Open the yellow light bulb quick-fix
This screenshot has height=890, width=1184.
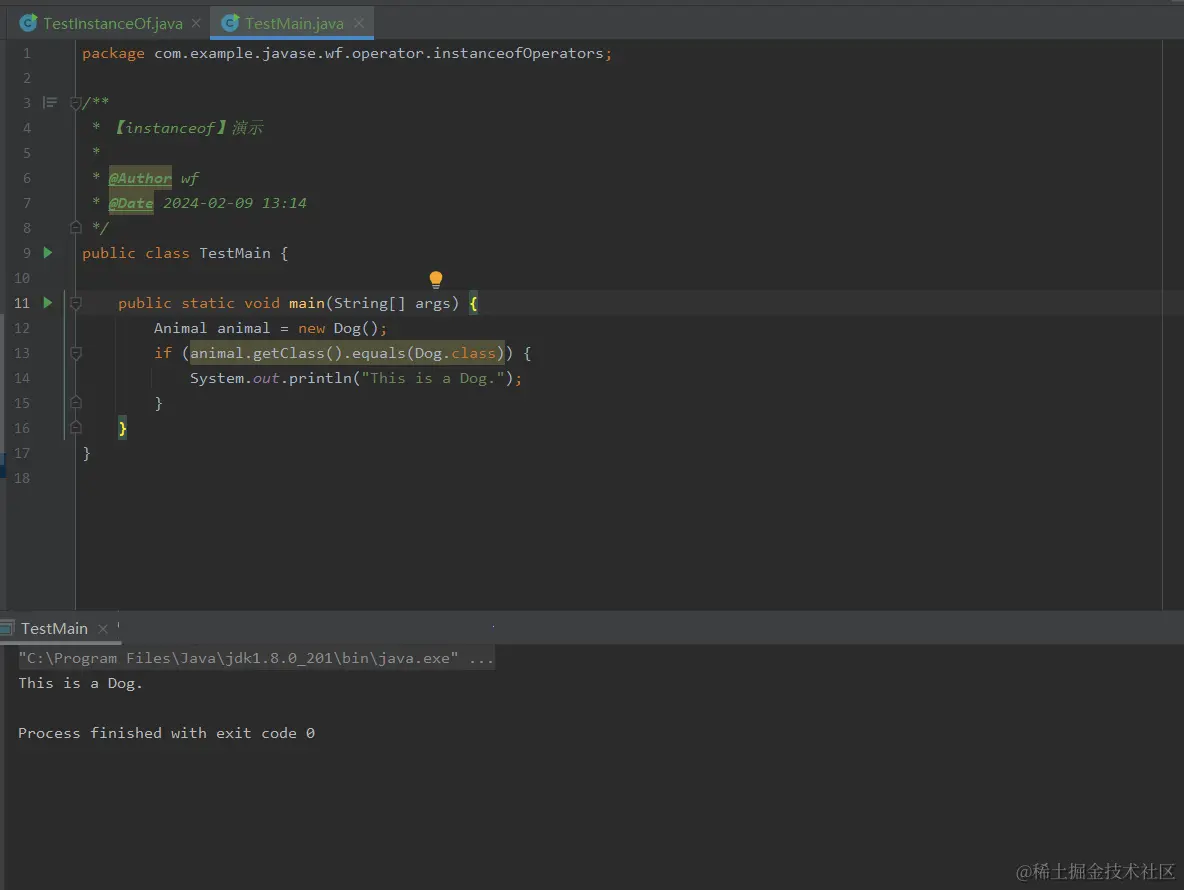click(x=436, y=280)
